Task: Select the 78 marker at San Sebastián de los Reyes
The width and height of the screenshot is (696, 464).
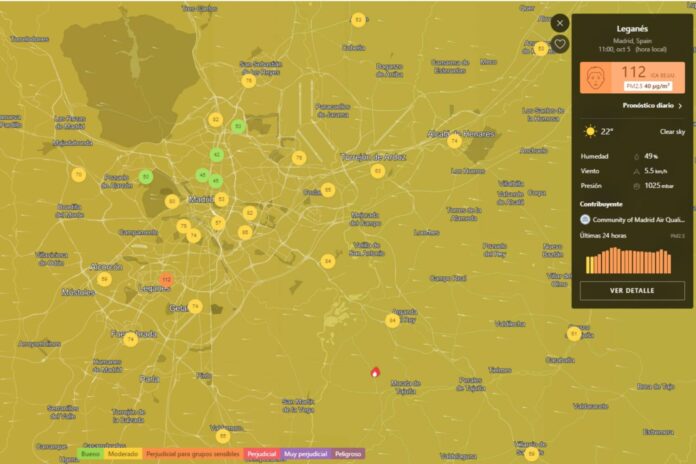Action: pos(249,80)
